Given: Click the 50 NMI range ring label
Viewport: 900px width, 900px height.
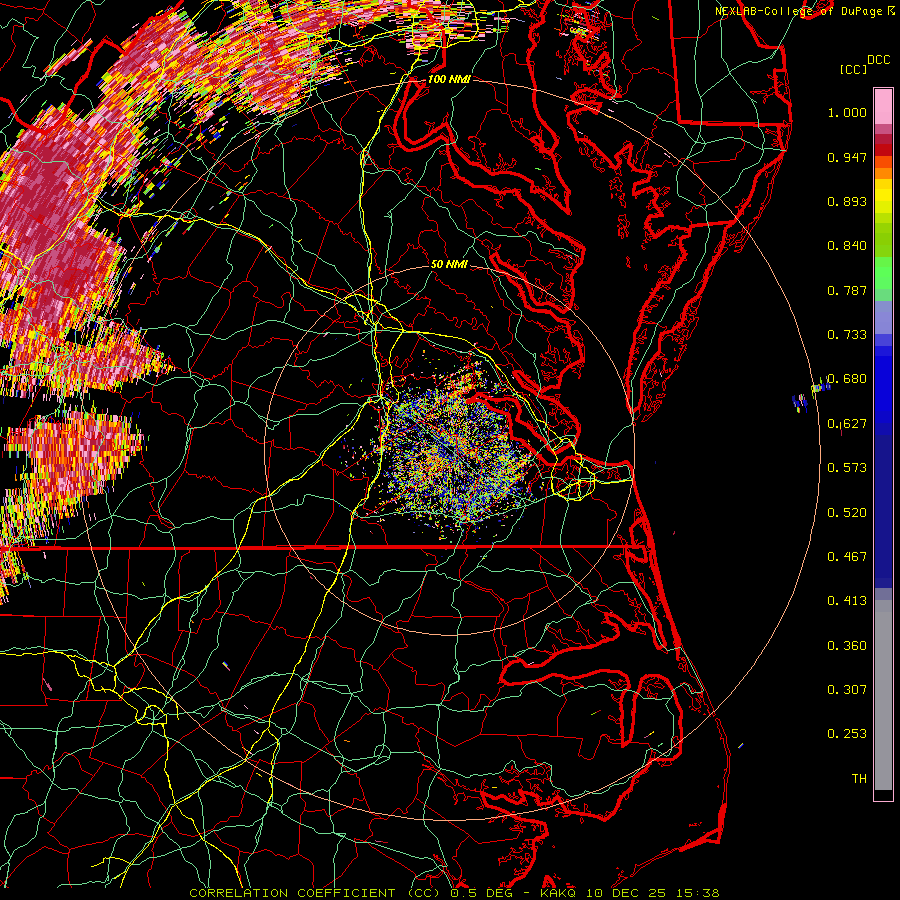Looking at the screenshot, I should [x=449, y=264].
